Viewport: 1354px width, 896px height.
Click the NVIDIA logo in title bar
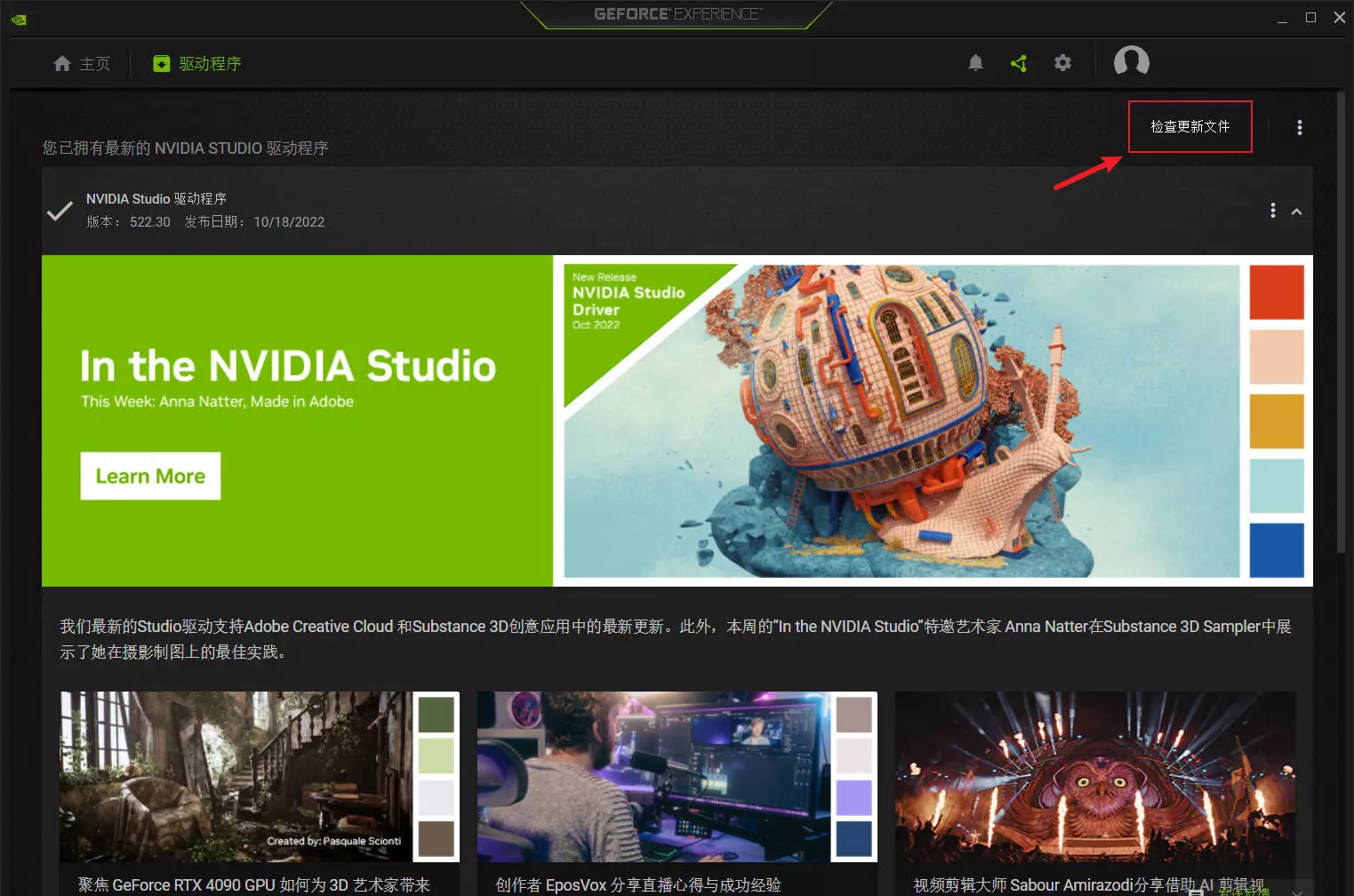[x=19, y=20]
